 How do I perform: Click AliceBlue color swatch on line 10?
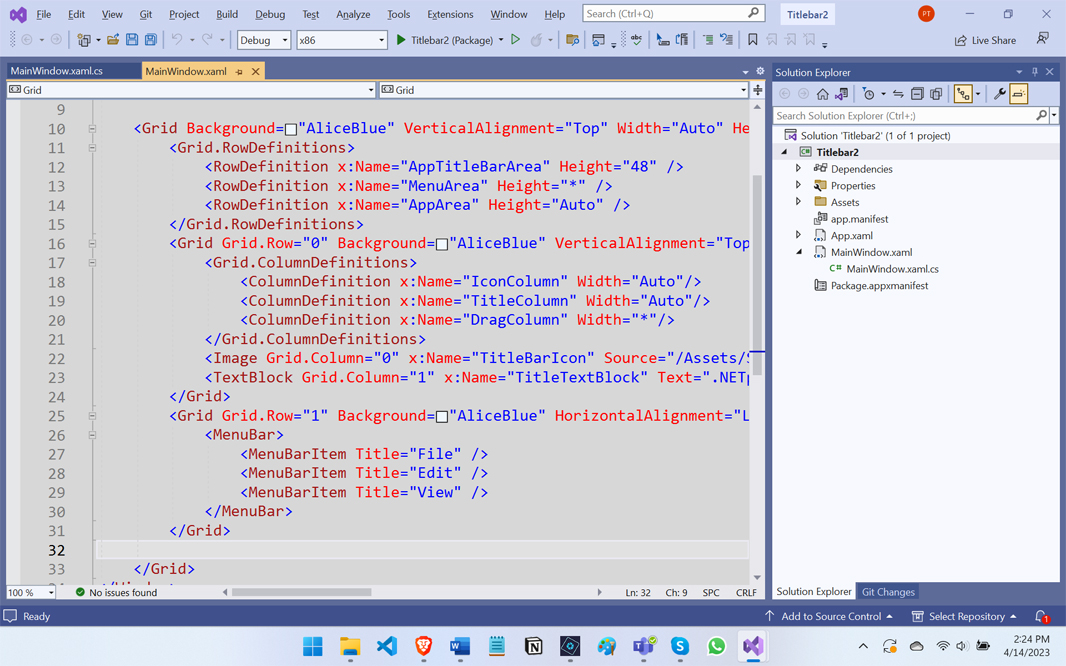pos(291,129)
